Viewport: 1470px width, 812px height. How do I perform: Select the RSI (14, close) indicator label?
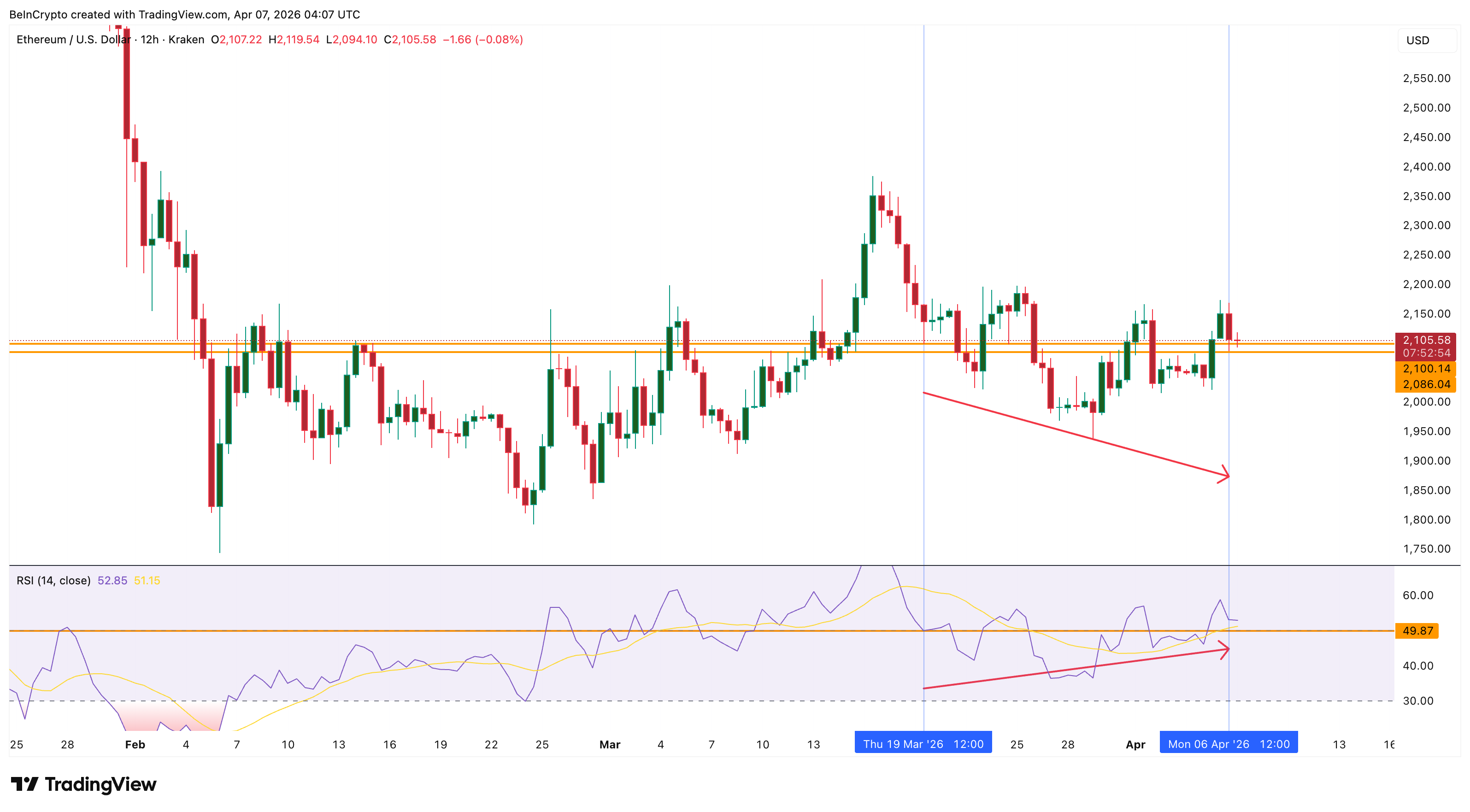tap(53, 579)
